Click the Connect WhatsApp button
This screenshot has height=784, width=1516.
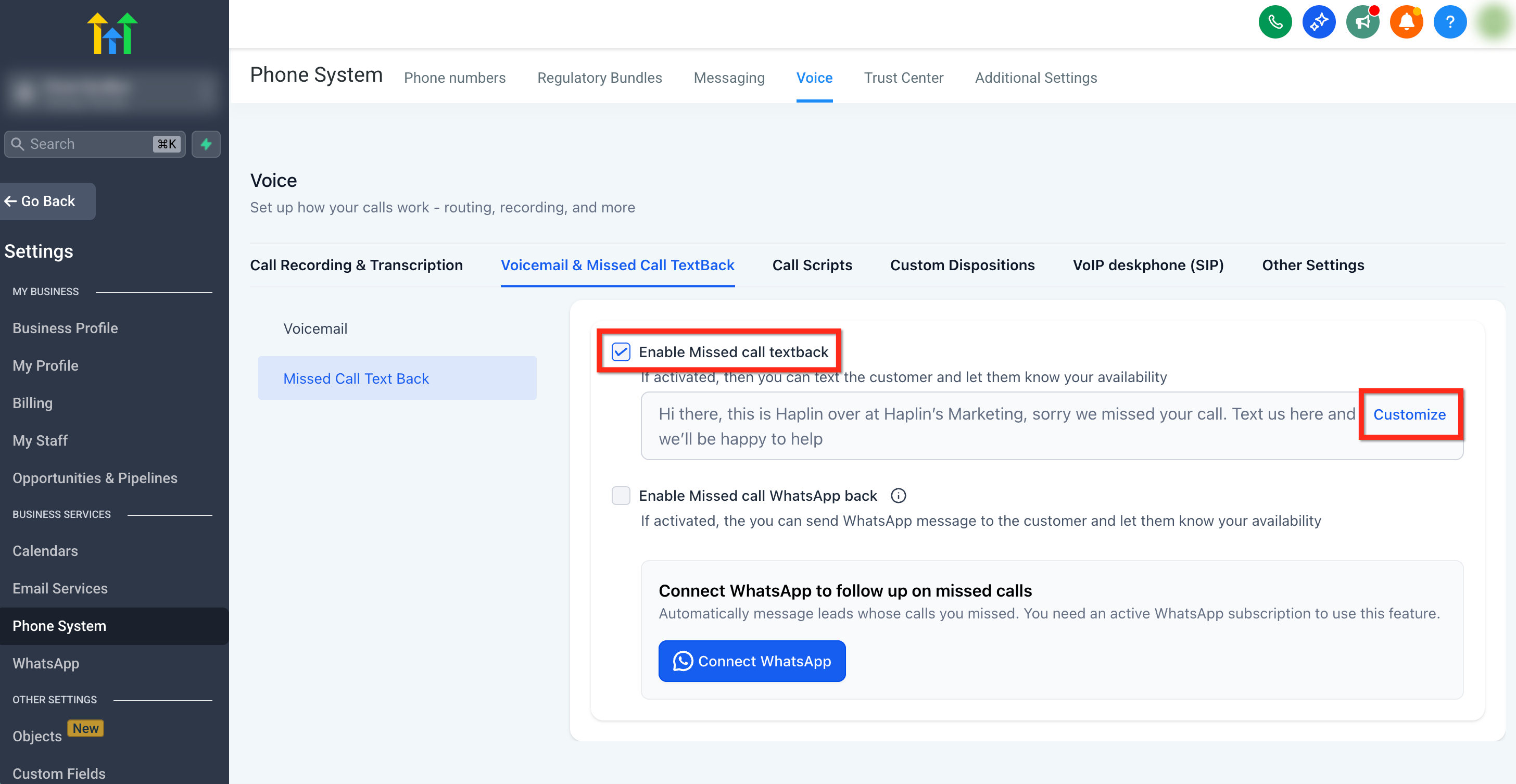pyautogui.click(x=752, y=661)
